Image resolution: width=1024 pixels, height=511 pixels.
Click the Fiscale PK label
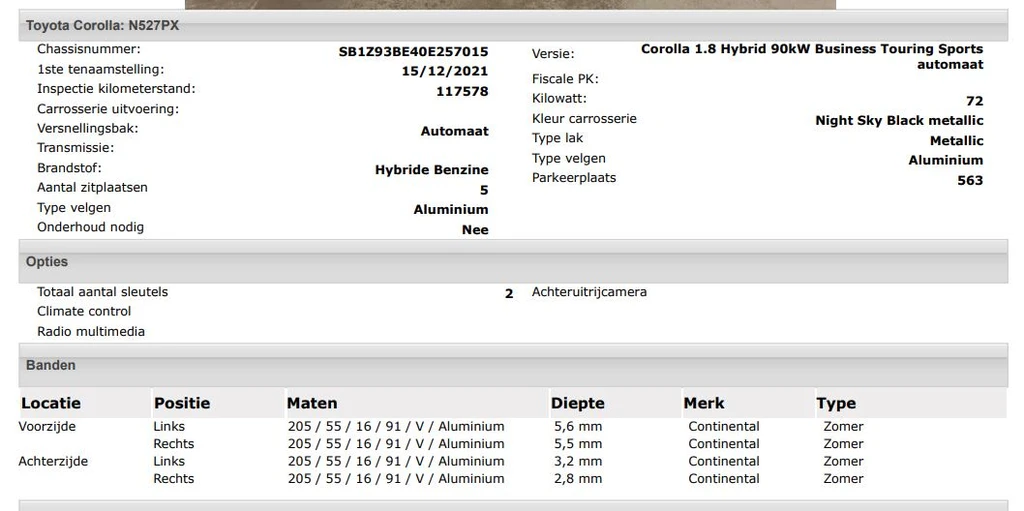(565, 79)
